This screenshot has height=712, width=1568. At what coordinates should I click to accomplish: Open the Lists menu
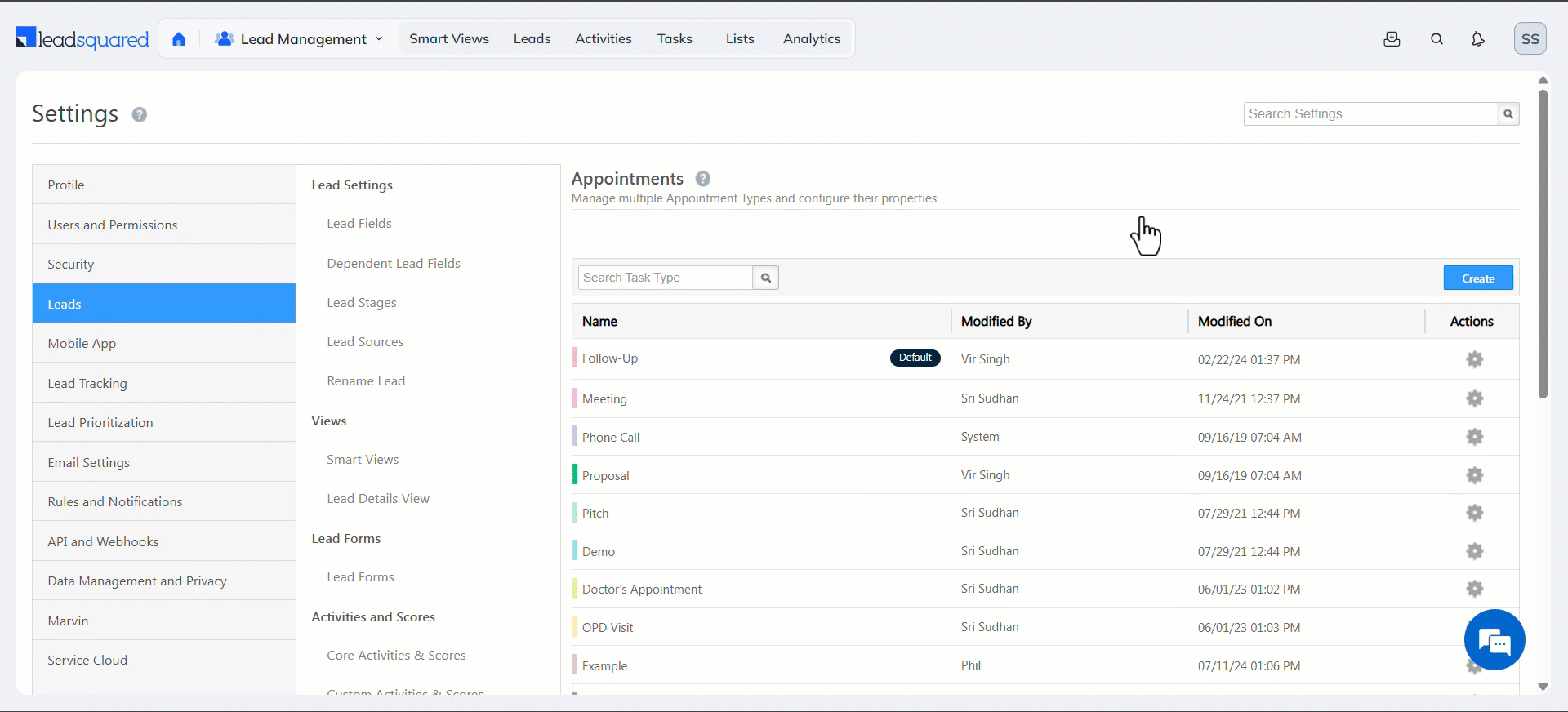(x=740, y=38)
